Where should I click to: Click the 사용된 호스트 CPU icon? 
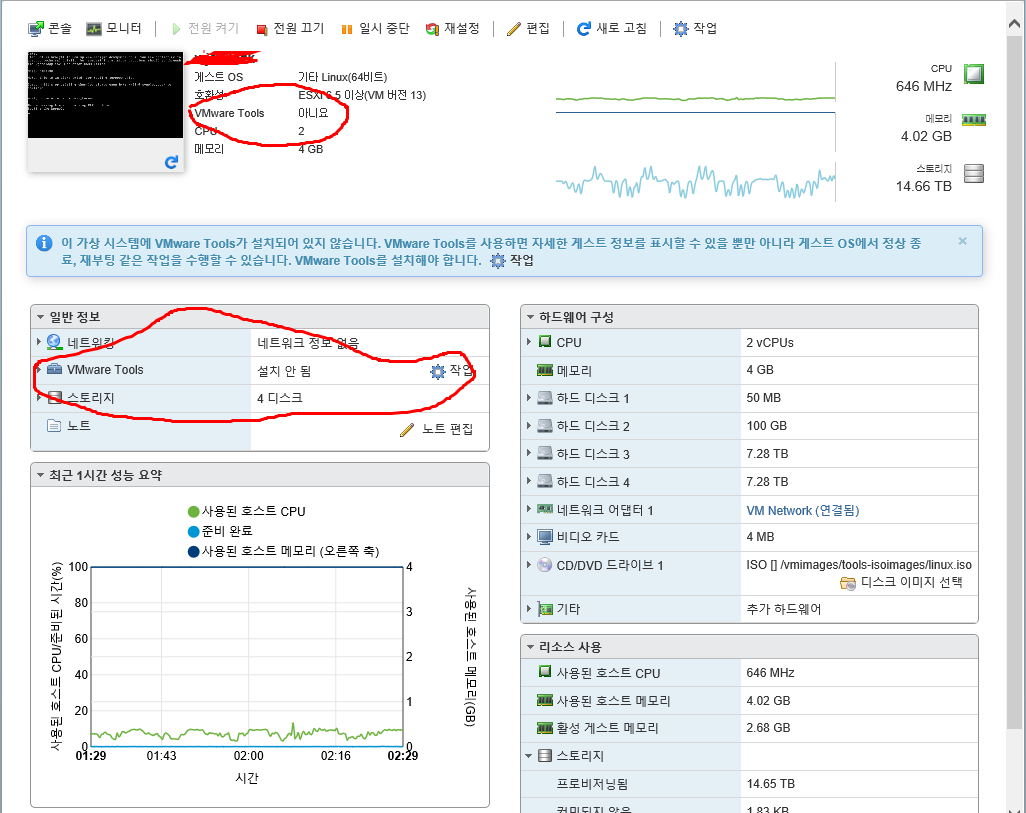coord(545,672)
